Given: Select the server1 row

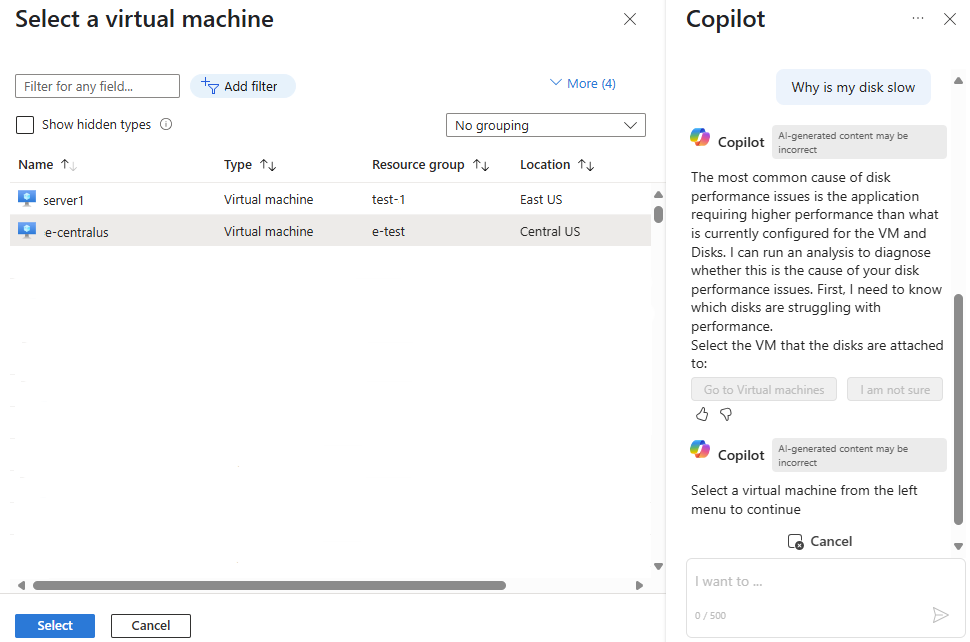Looking at the screenshot, I should click(x=300, y=200).
